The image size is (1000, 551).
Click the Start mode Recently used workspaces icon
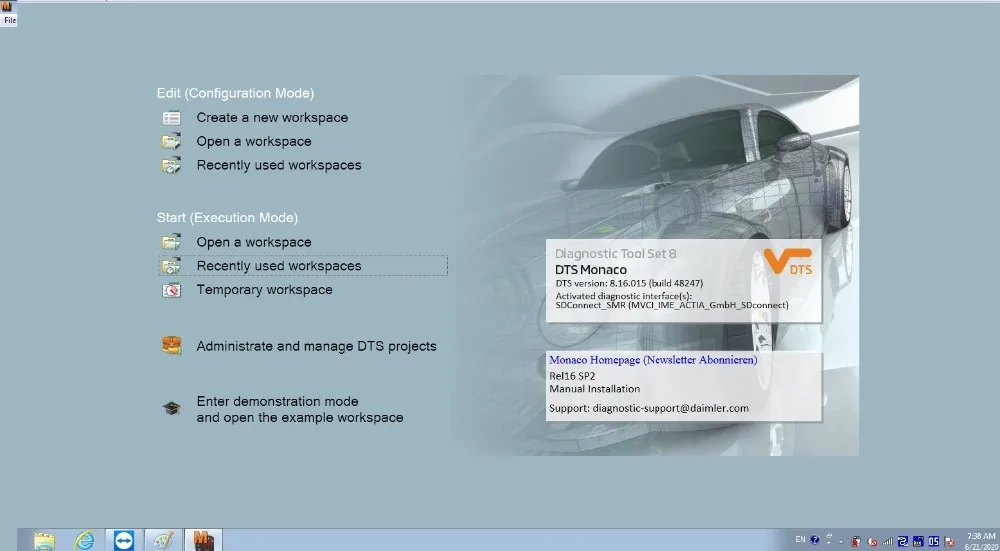pyautogui.click(x=172, y=266)
